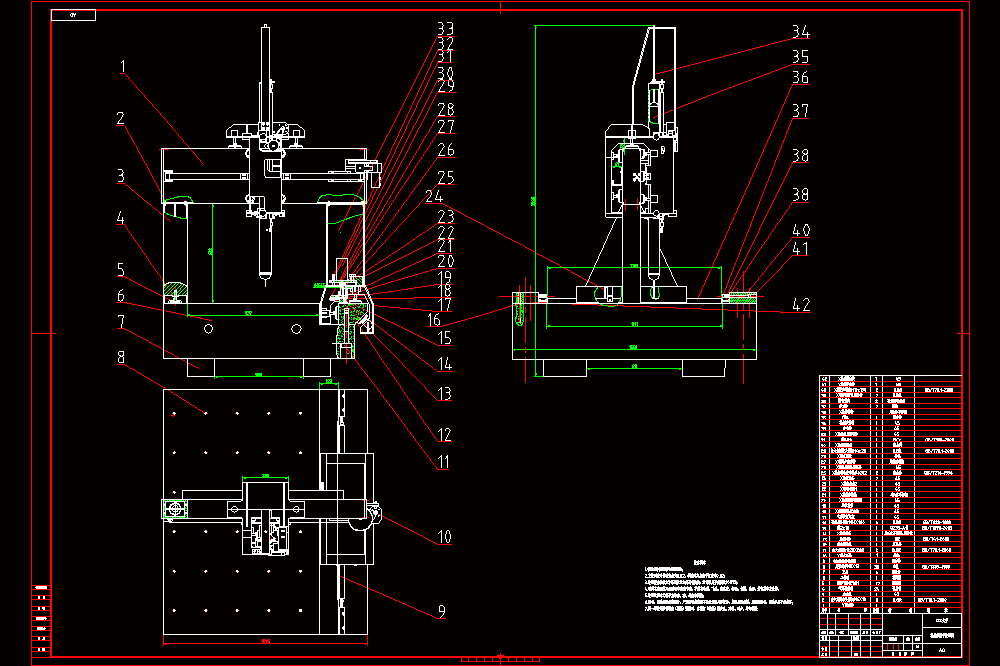Click part callout number 7
Viewport: 1000px width, 666px height.
point(121,322)
